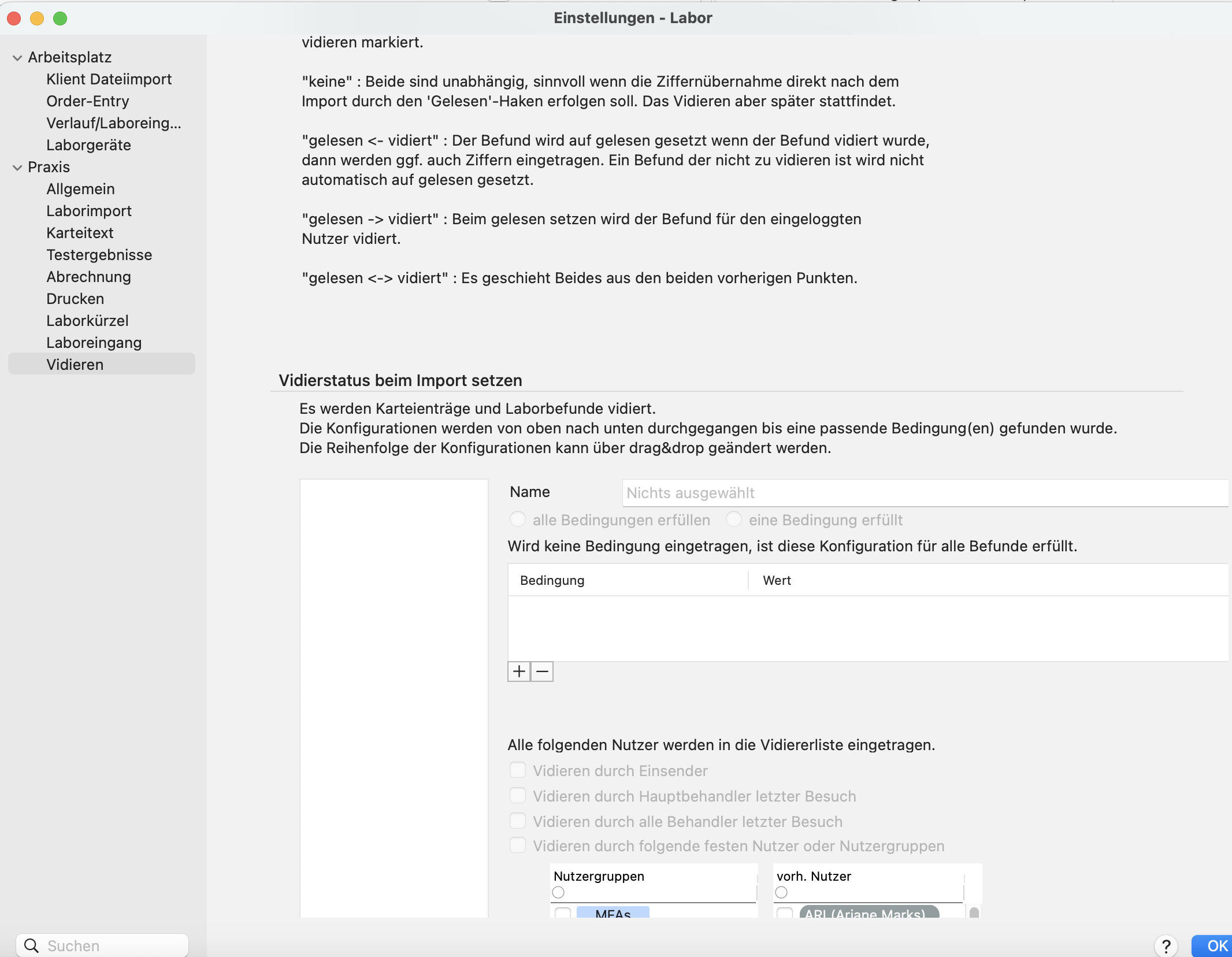The width and height of the screenshot is (1232, 957).
Task: Click the Arbeitsplatz tree label
Action: (69, 57)
